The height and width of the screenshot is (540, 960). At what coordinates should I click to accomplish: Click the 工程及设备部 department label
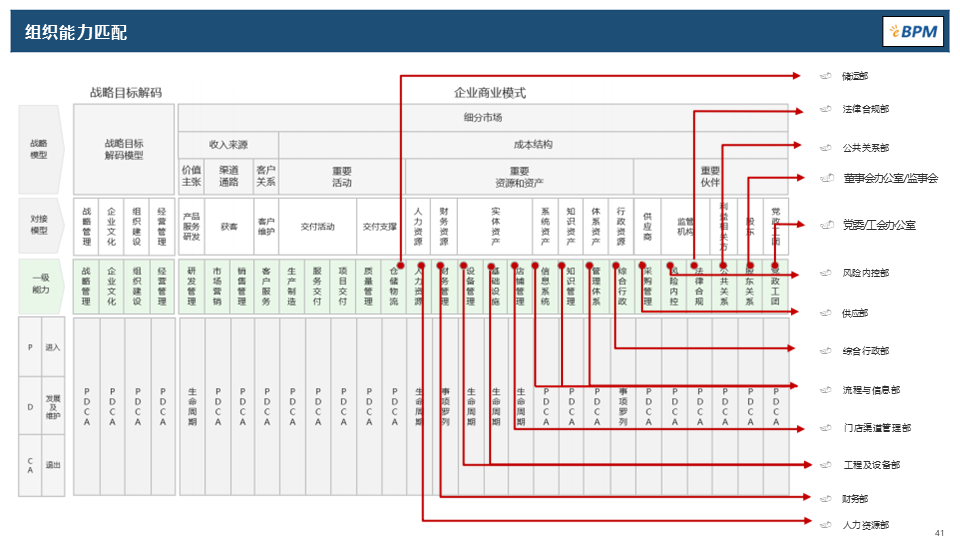[x=872, y=465]
